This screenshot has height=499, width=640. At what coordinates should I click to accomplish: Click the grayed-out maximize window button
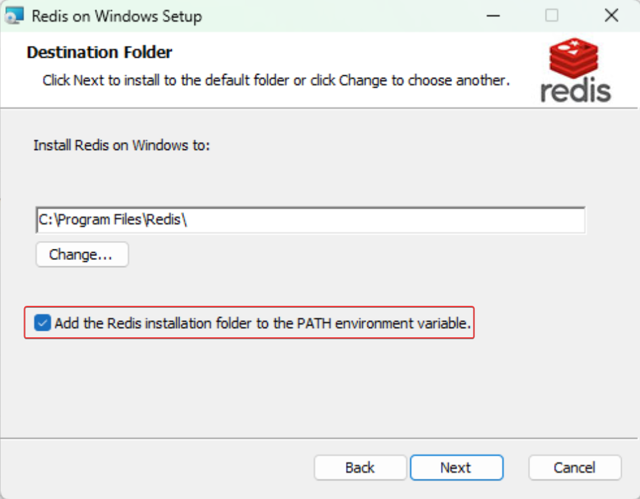coord(552,16)
